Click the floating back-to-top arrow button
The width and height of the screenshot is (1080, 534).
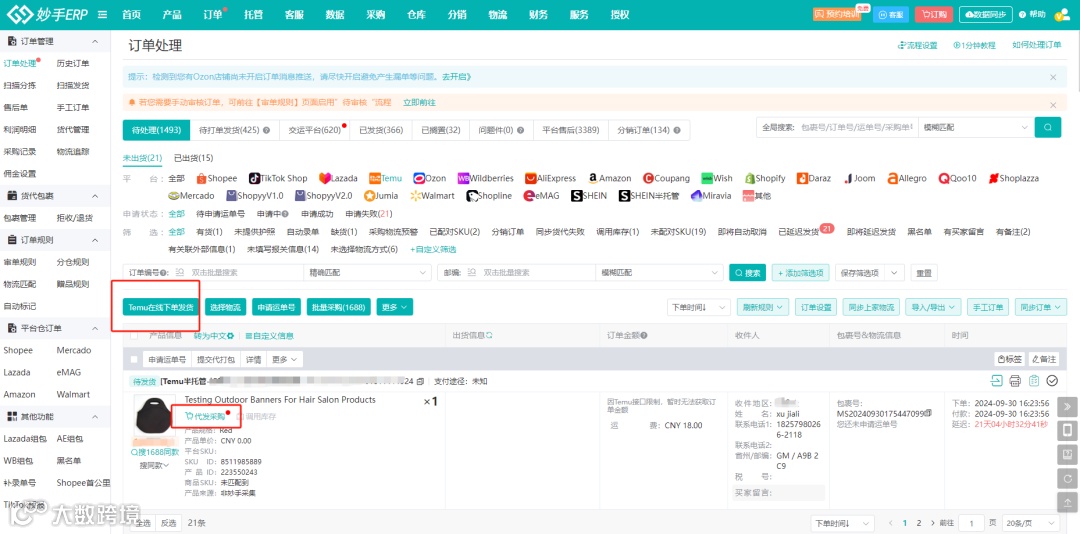(x=1067, y=502)
